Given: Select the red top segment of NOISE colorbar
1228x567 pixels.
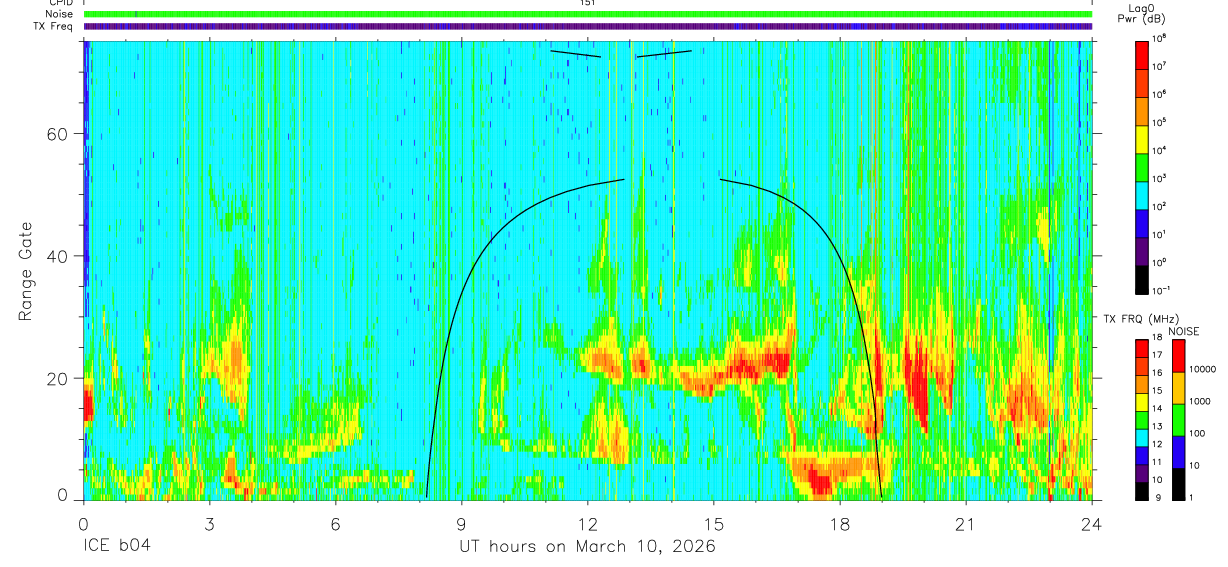Looking at the screenshot, I should pyautogui.click(x=1177, y=356).
